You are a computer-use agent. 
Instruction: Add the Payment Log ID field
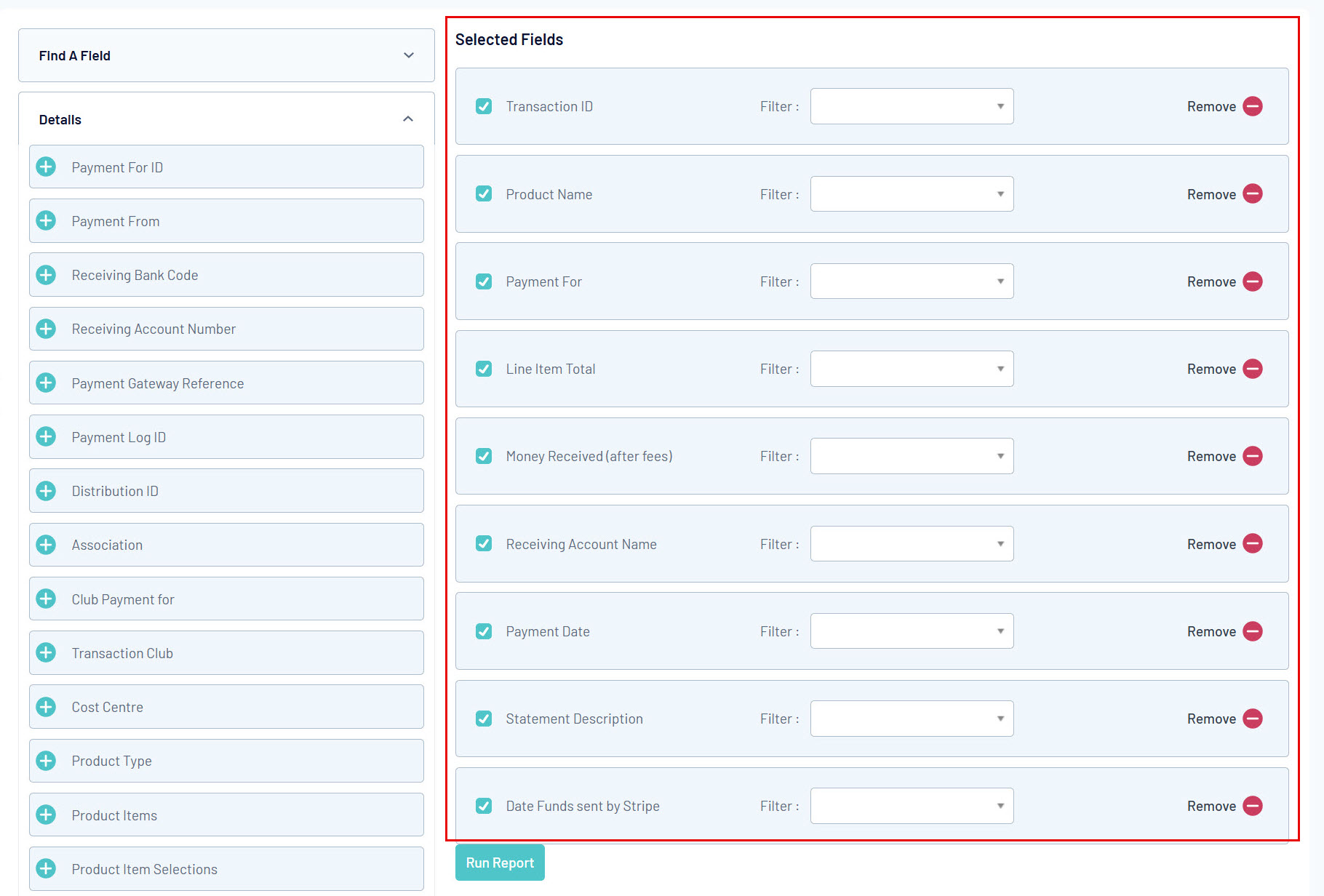point(46,436)
